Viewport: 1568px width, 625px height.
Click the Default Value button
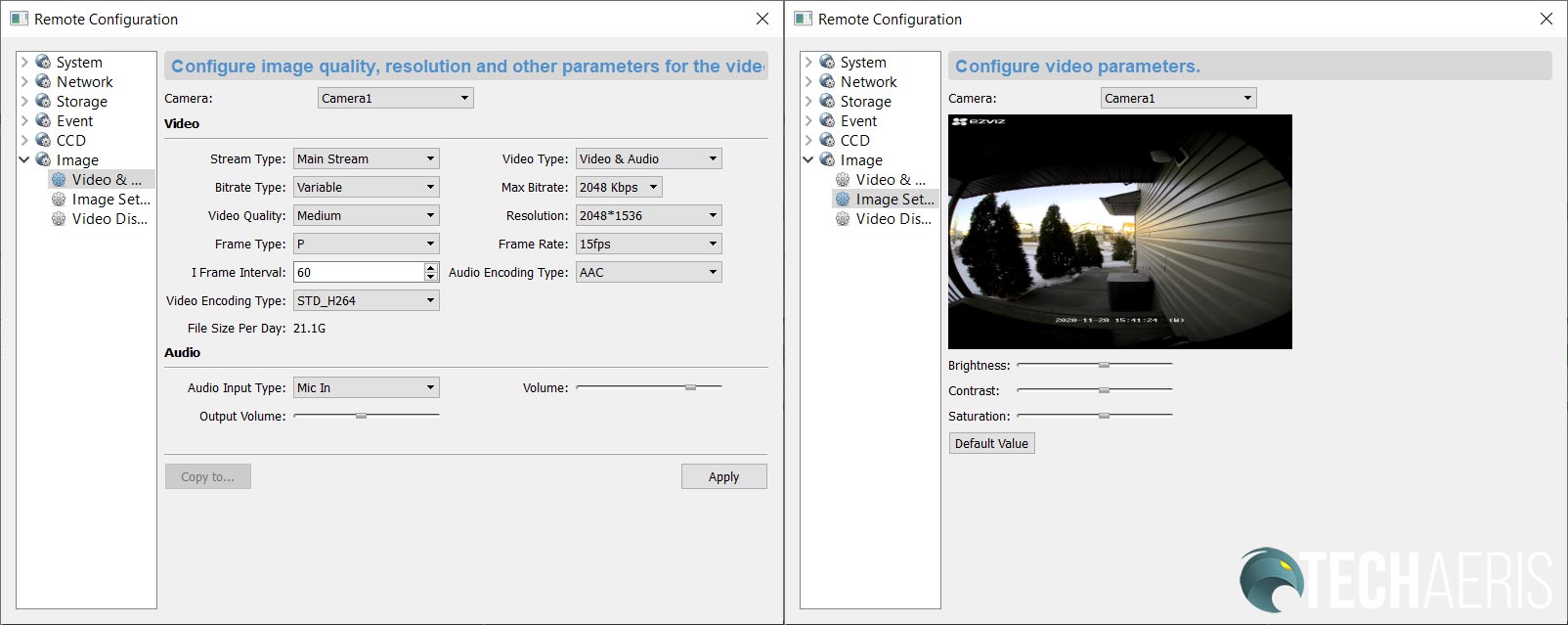(991, 443)
